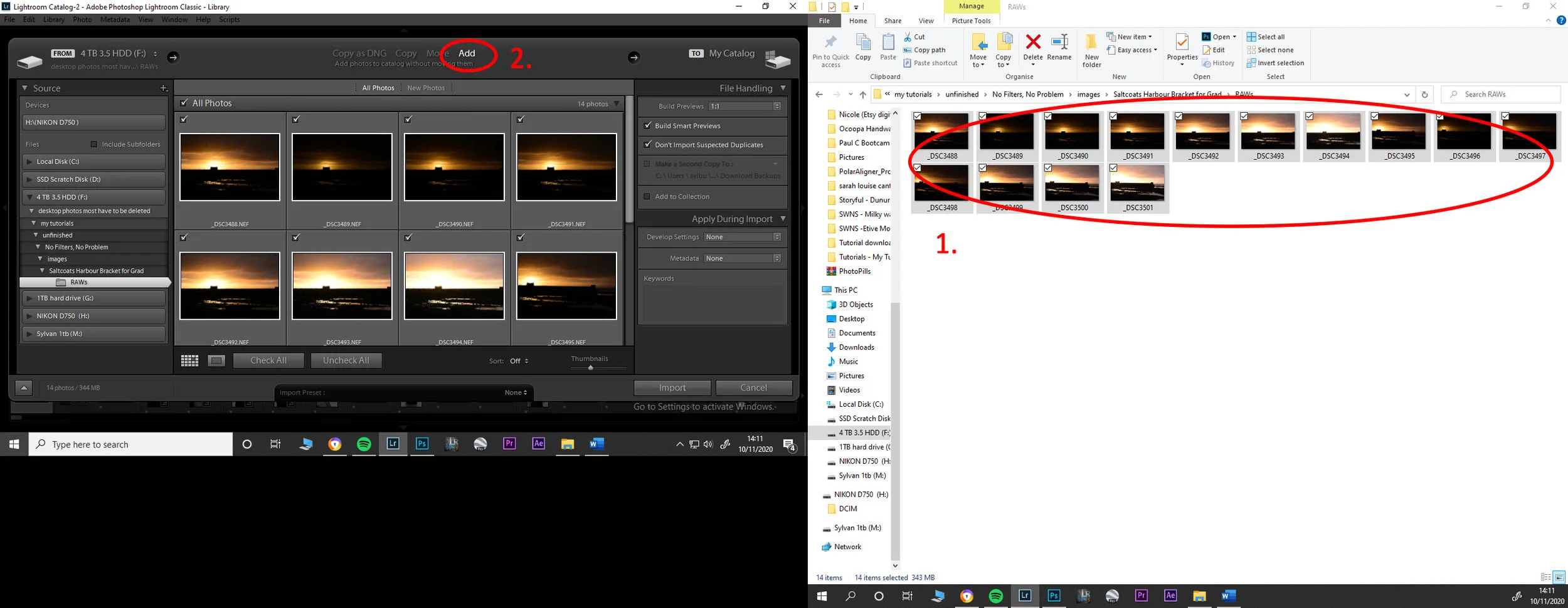The height and width of the screenshot is (608, 1568).
Task: Adjust the Thumbnails size slider
Action: 591,368
